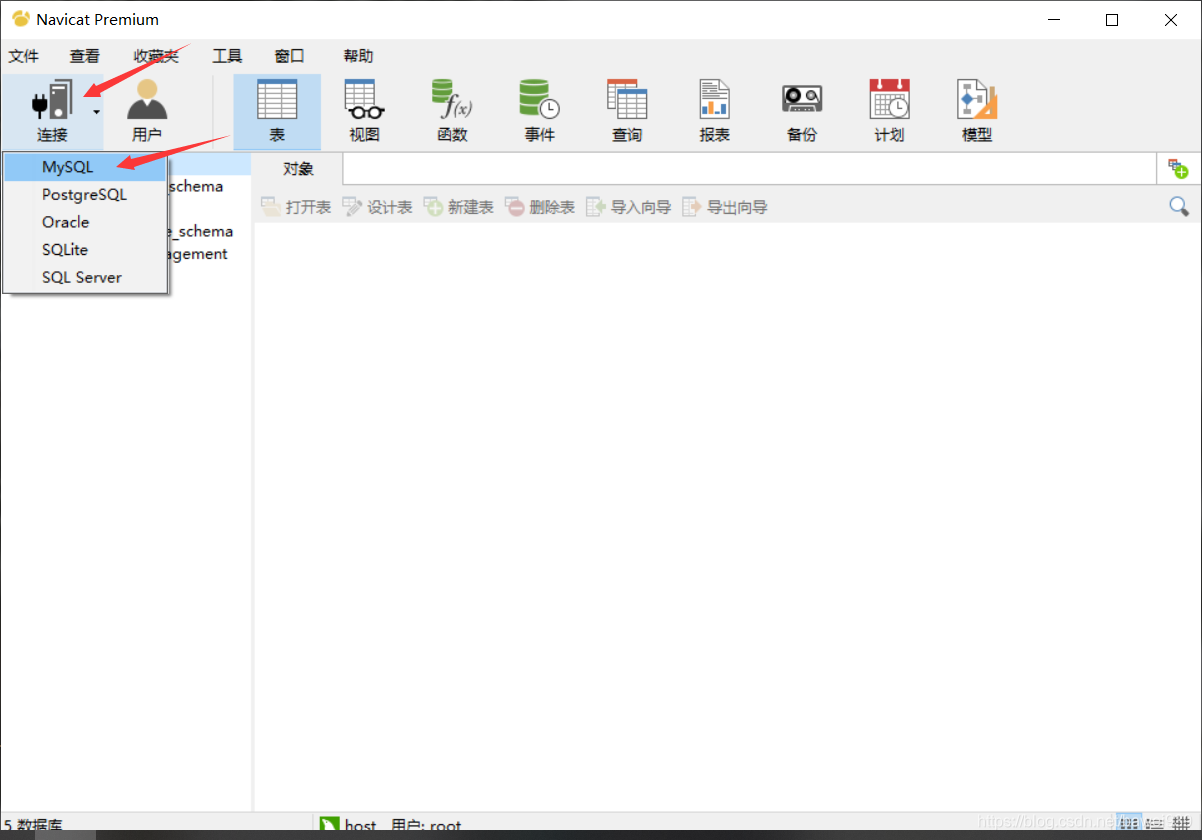Click the 新建表 new table button
Screen dimensions: 1202x840
point(459,207)
